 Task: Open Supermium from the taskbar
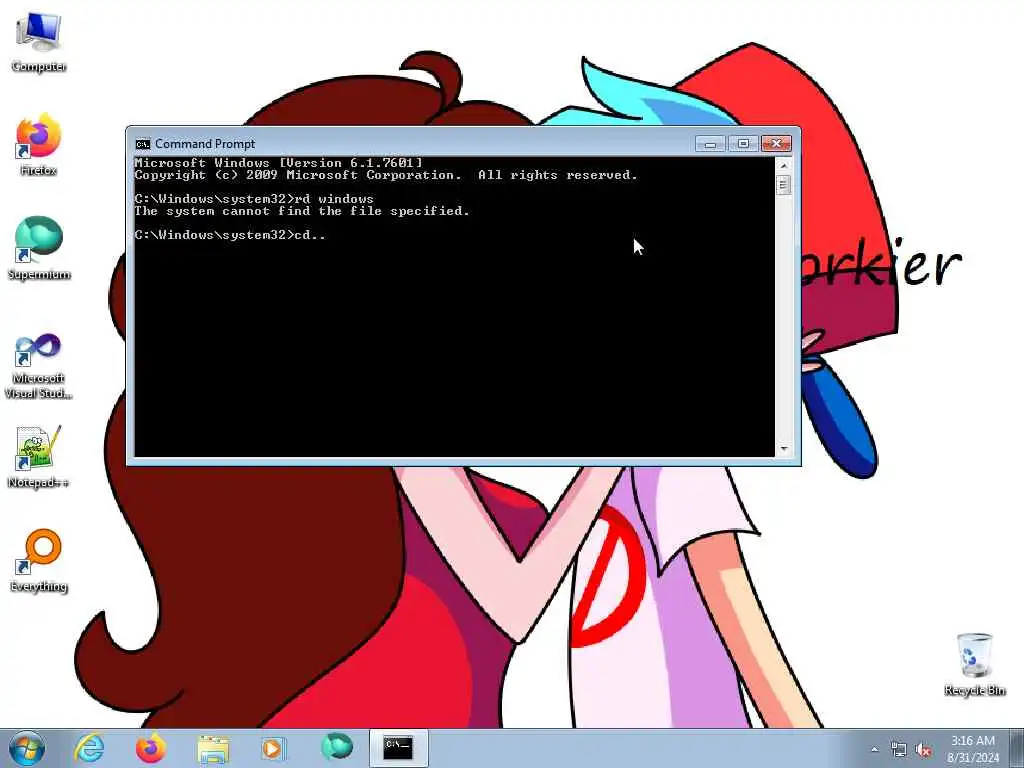click(337, 747)
